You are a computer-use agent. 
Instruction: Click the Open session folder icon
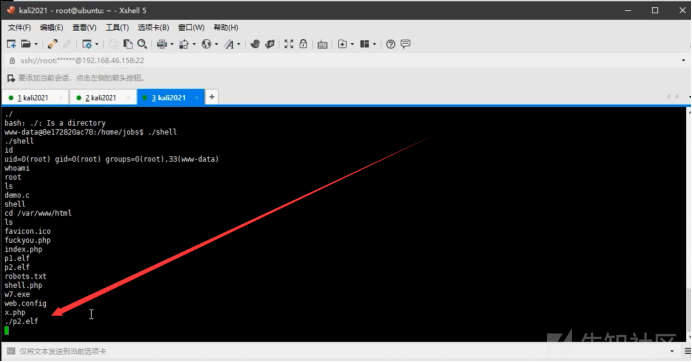(26, 44)
